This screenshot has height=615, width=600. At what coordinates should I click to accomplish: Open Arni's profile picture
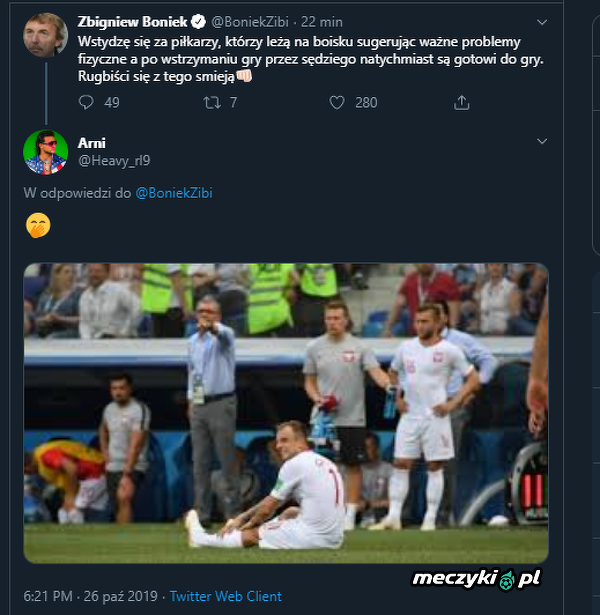45,151
